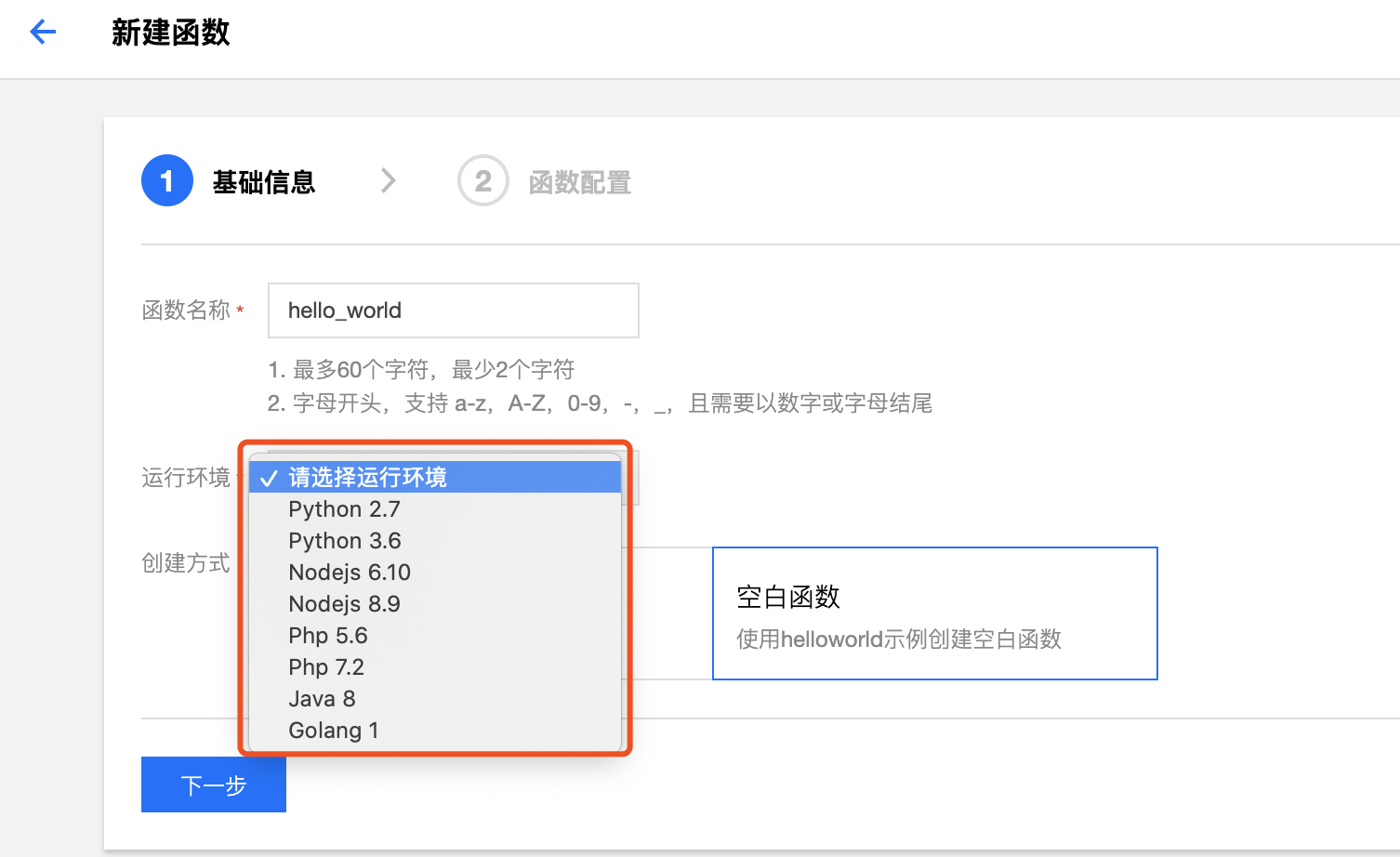Select Python 3.6 runtime
The image size is (1400, 857).
tap(344, 540)
